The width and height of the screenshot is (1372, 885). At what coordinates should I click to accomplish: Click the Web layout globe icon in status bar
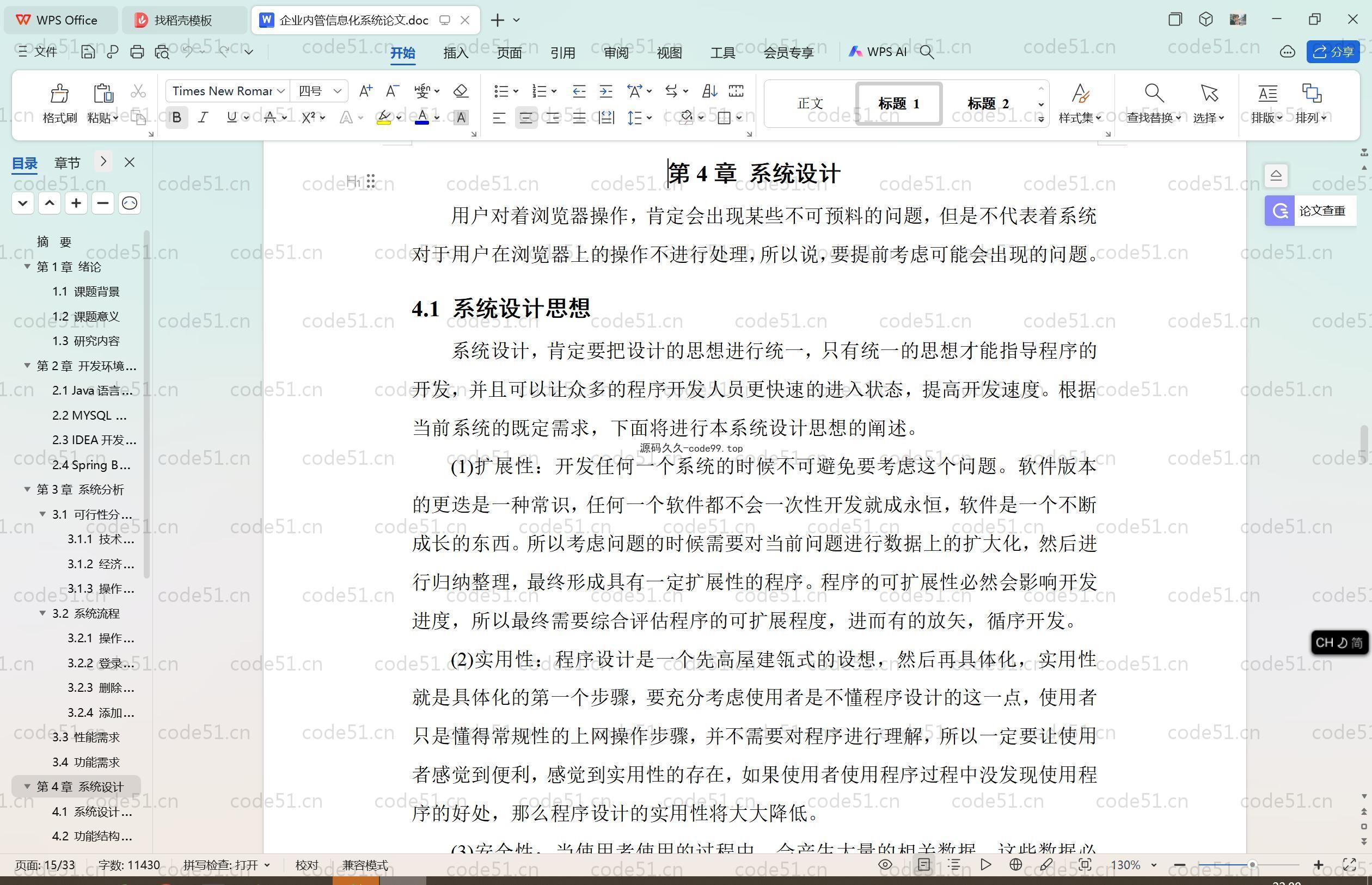1015,864
